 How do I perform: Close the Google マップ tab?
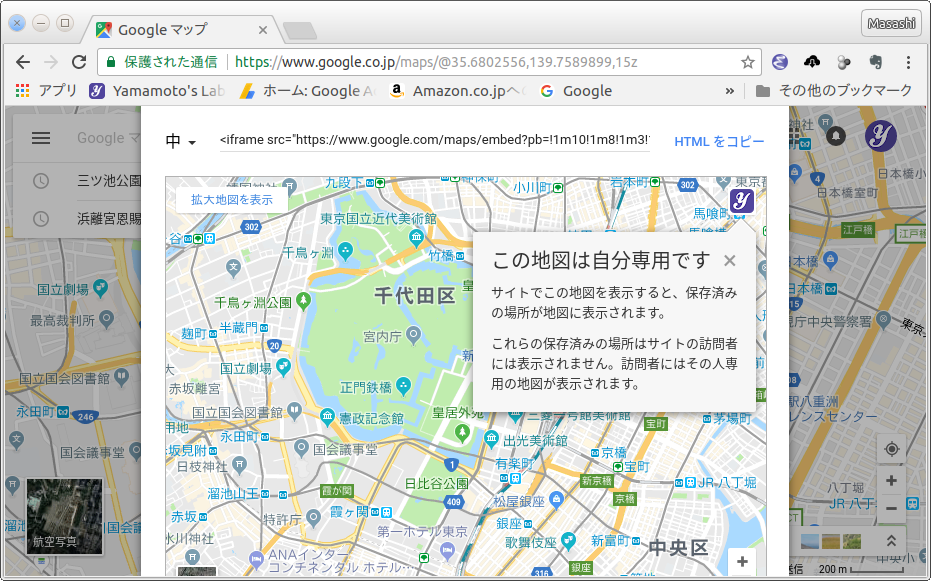[x=263, y=30]
